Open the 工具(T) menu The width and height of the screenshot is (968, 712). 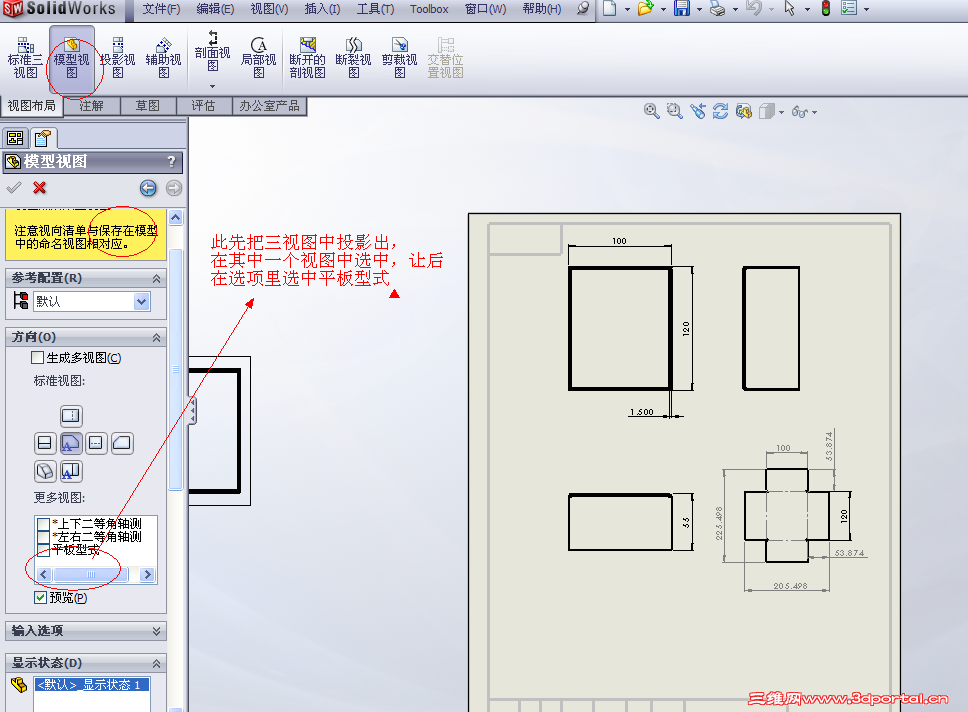375,9
